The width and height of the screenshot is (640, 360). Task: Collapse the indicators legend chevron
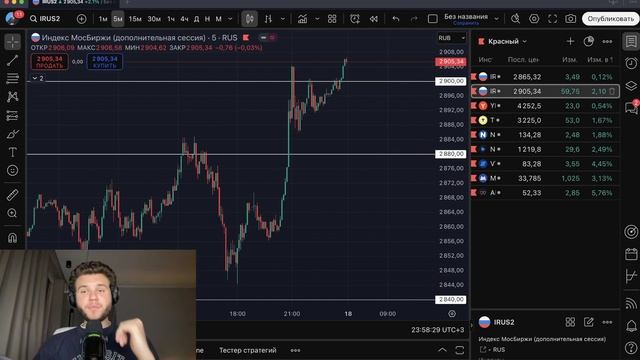(x=35, y=78)
